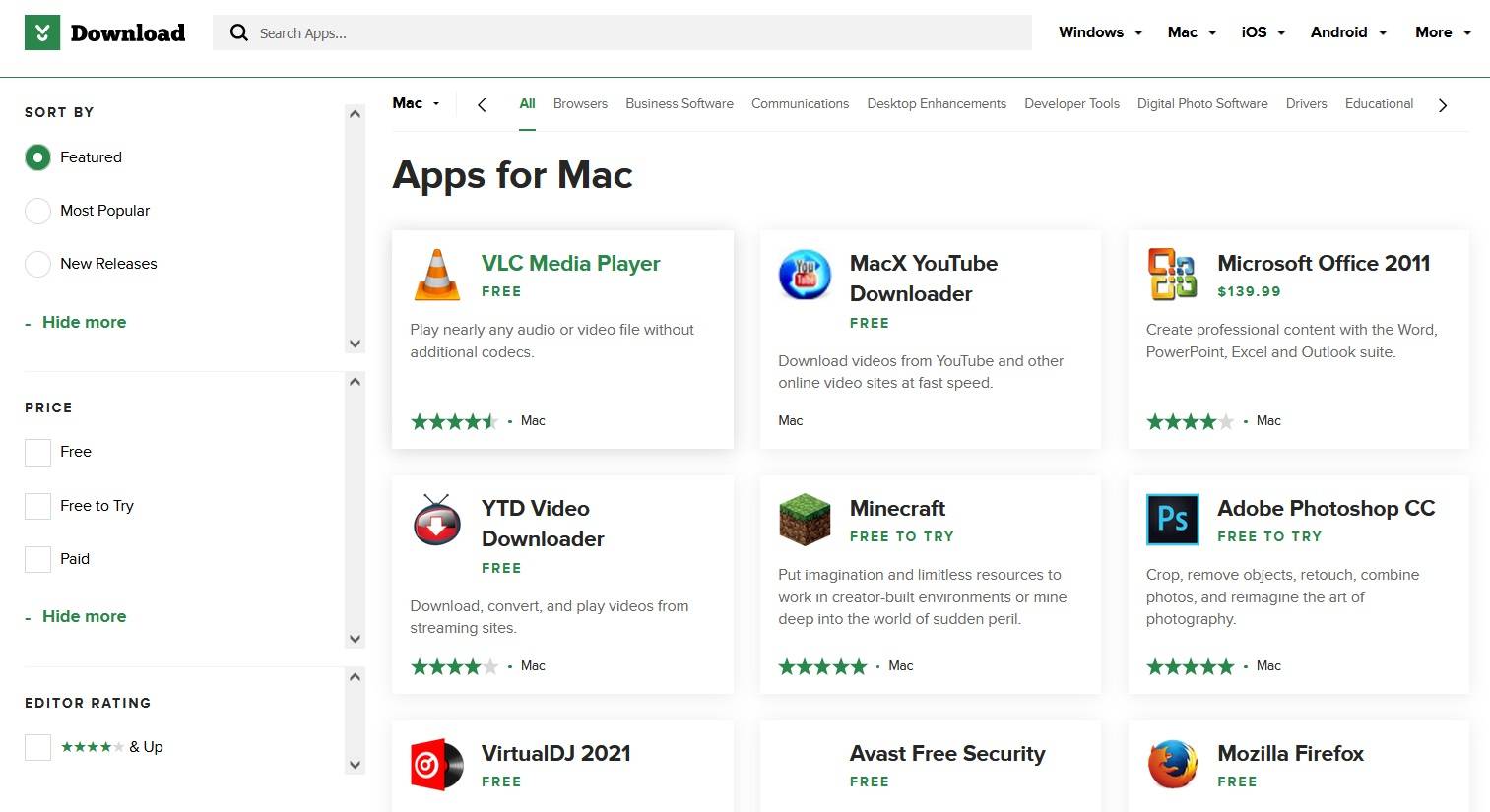Switch to the Communications tab
The height and width of the screenshot is (812, 1490).
(x=800, y=103)
